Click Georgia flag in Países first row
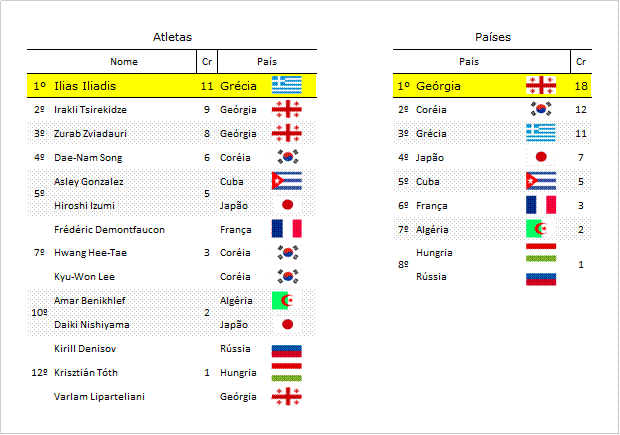 [x=541, y=85]
